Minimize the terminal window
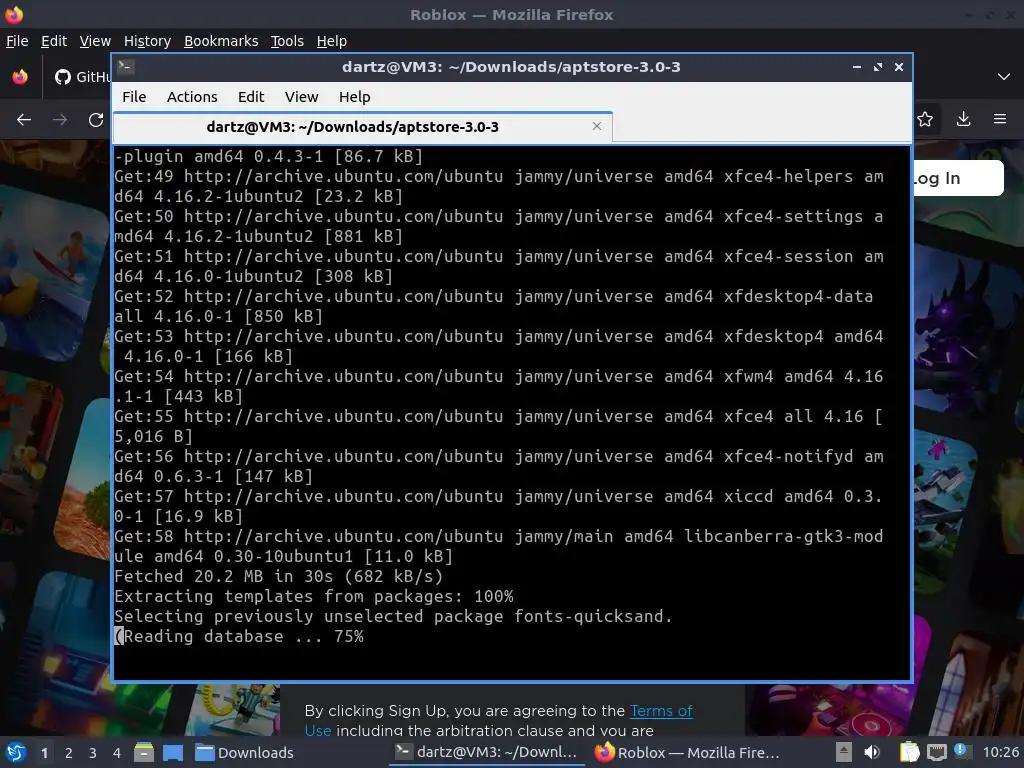1024x768 pixels. 856,67
